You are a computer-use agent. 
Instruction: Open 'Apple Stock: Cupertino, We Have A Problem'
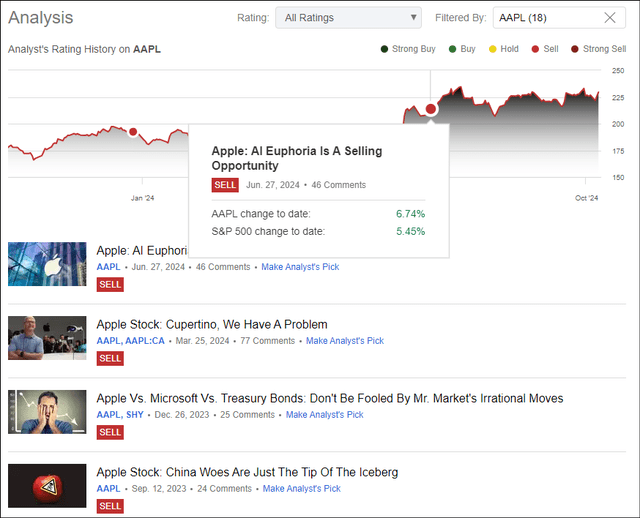(x=212, y=325)
